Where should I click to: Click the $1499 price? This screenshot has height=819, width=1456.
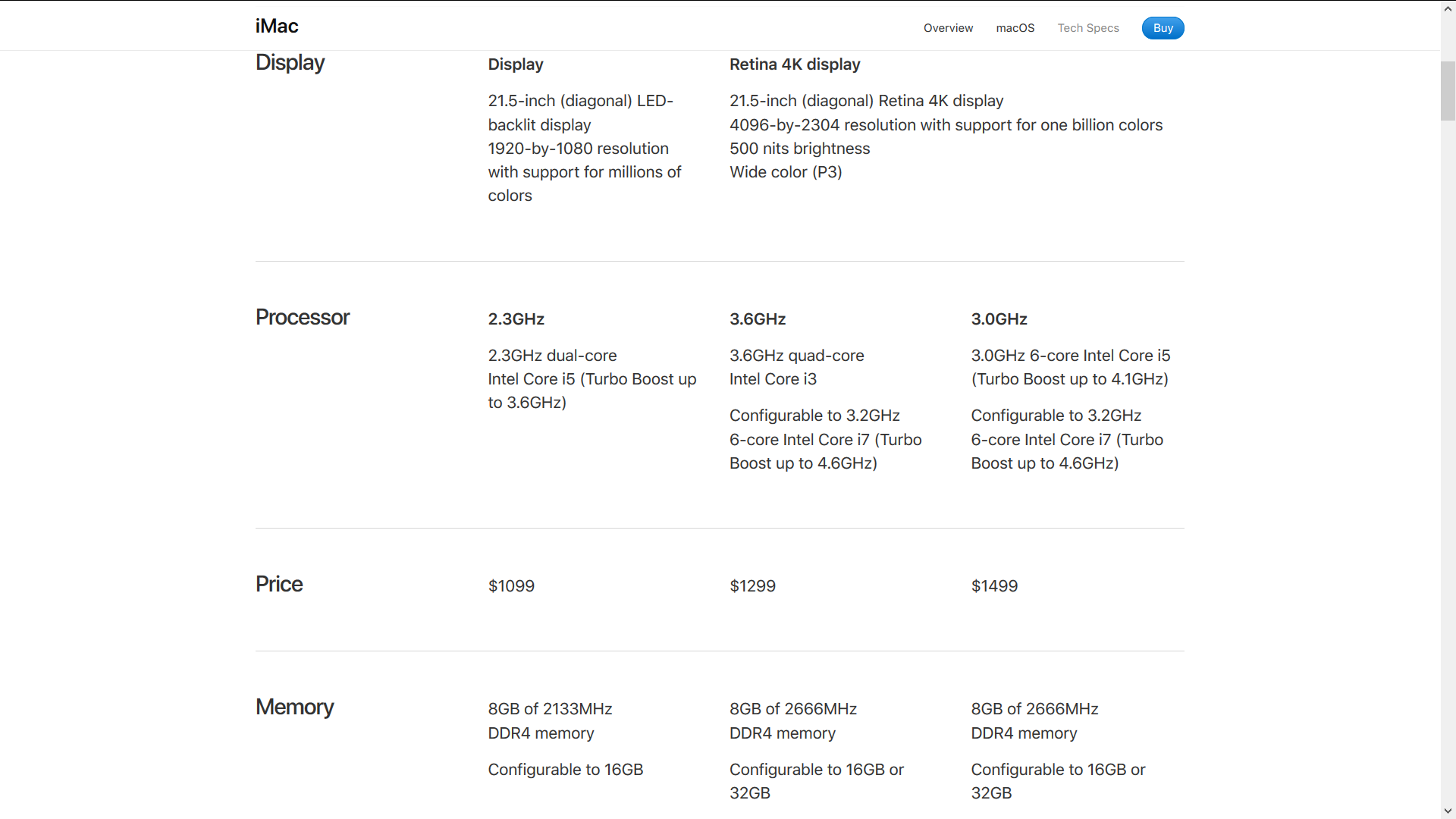pyautogui.click(x=994, y=586)
